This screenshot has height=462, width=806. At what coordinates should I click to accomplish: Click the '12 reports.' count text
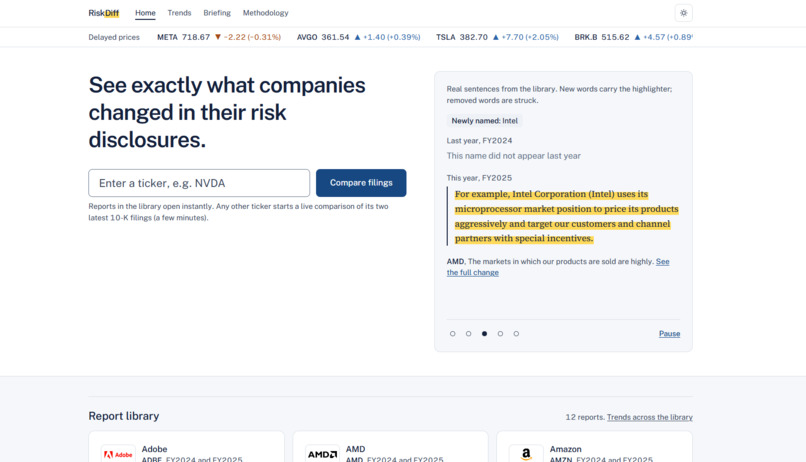pos(585,417)
